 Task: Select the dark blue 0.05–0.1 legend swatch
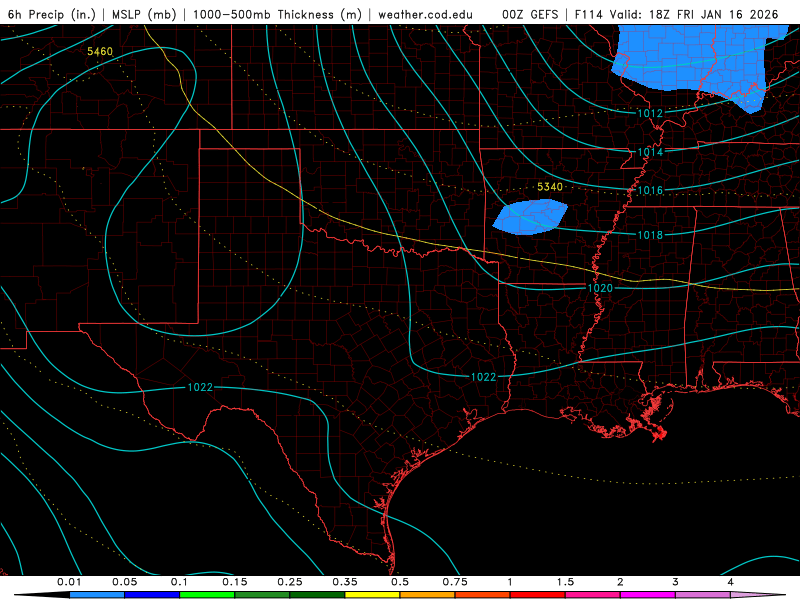click(x=152, y=595)
